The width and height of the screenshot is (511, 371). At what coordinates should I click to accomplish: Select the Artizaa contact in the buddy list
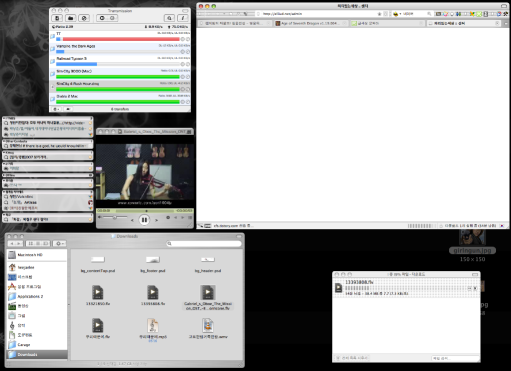(x=48, y=202)
